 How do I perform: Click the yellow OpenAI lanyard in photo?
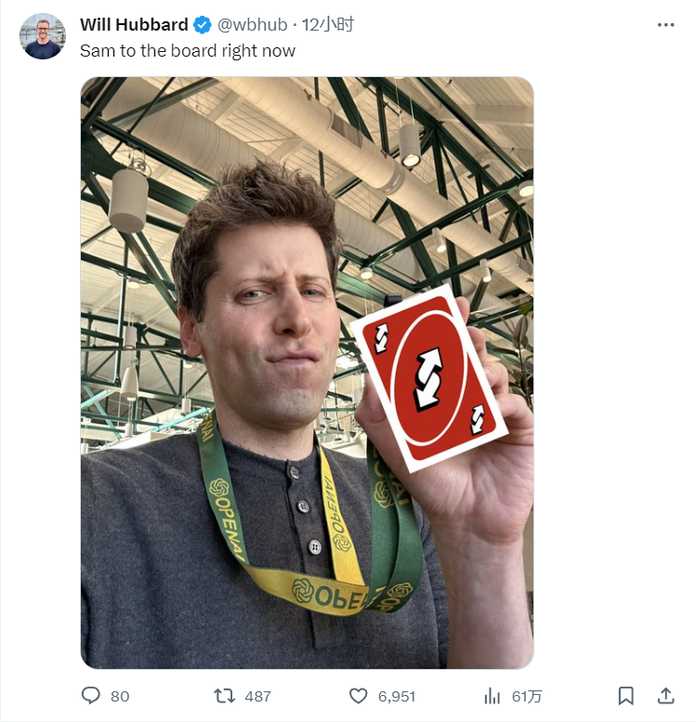tap(338, 543)
